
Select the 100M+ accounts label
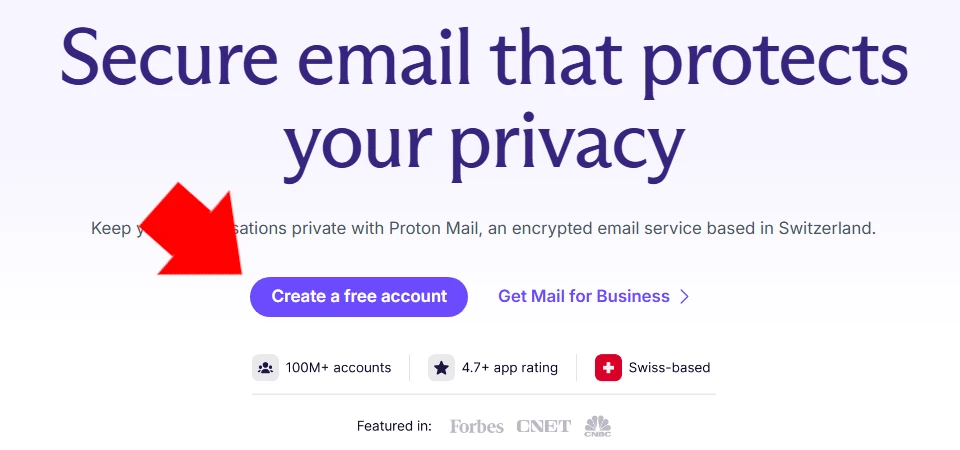point(338,368)
